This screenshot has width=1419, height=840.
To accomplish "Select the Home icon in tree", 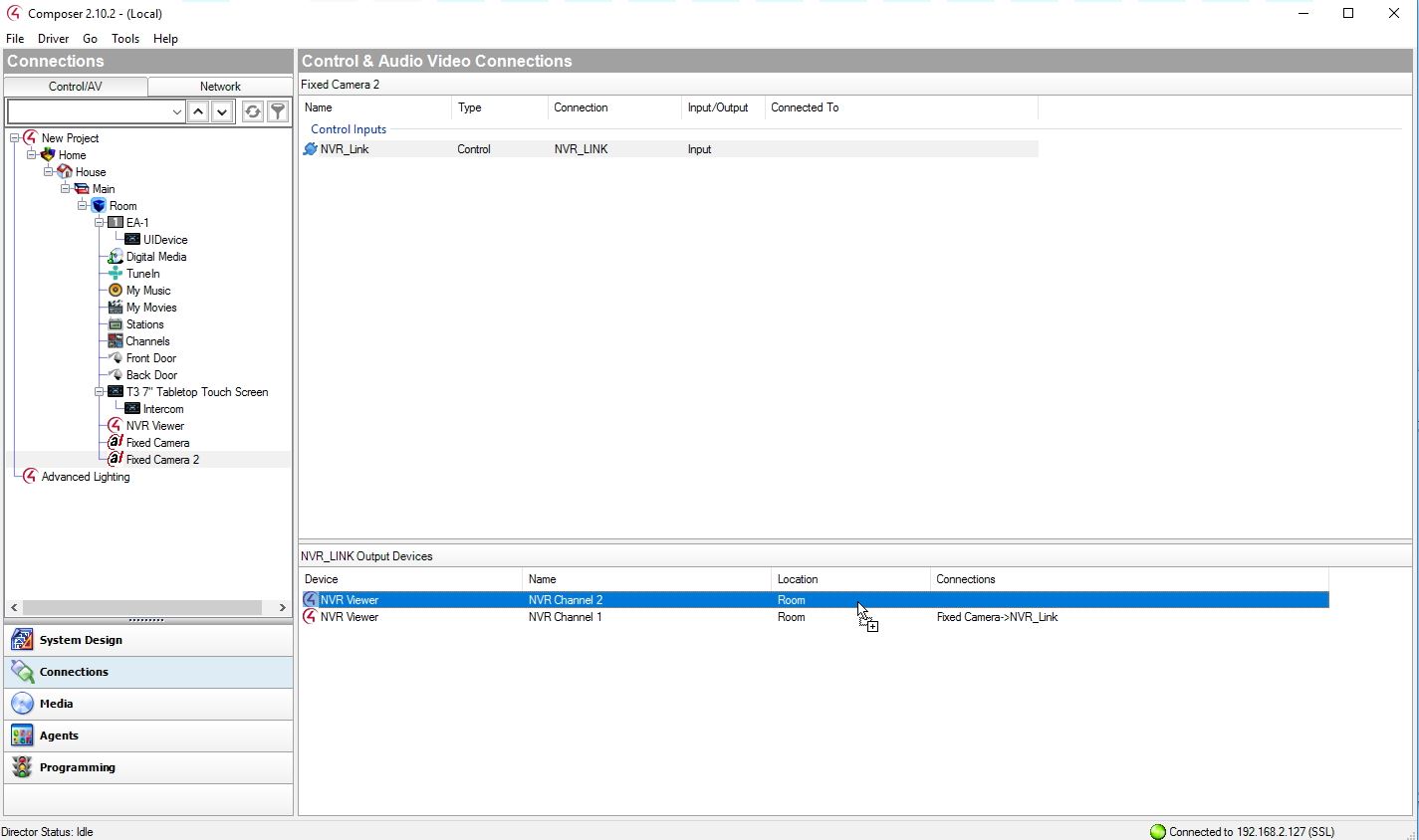I will pyautogui.click(x=47, y=155).
